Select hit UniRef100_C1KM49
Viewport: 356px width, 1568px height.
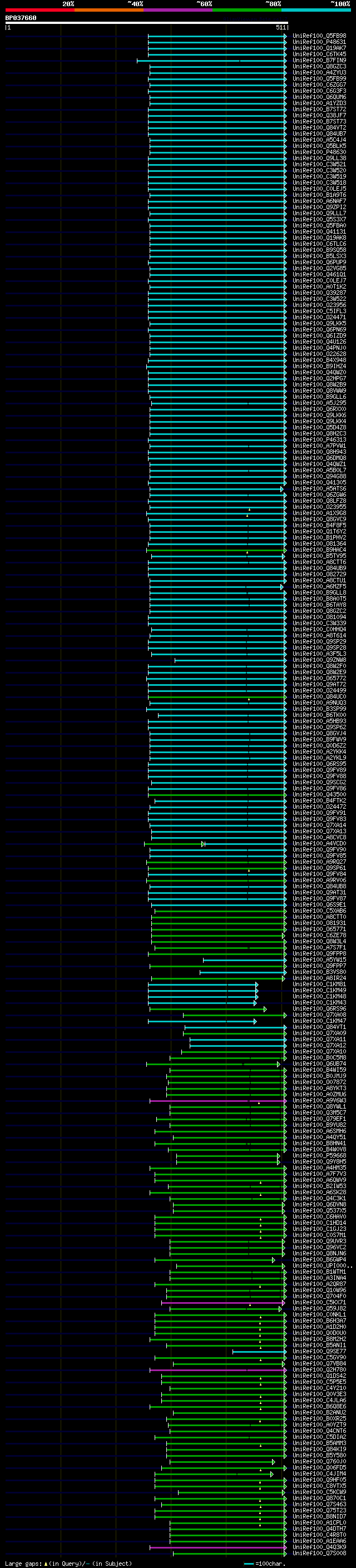[x=319, y=990]
